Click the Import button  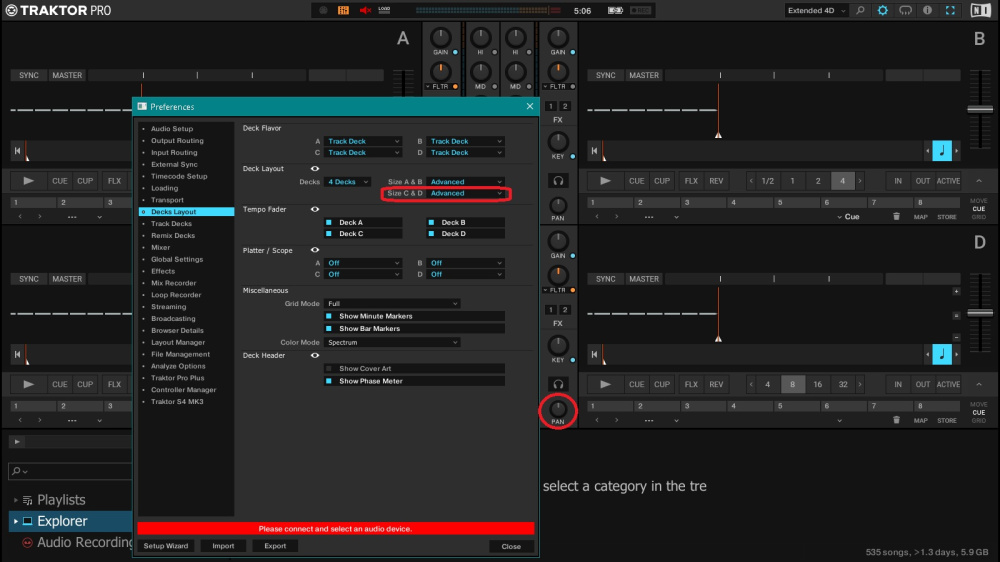click(223, 546)
